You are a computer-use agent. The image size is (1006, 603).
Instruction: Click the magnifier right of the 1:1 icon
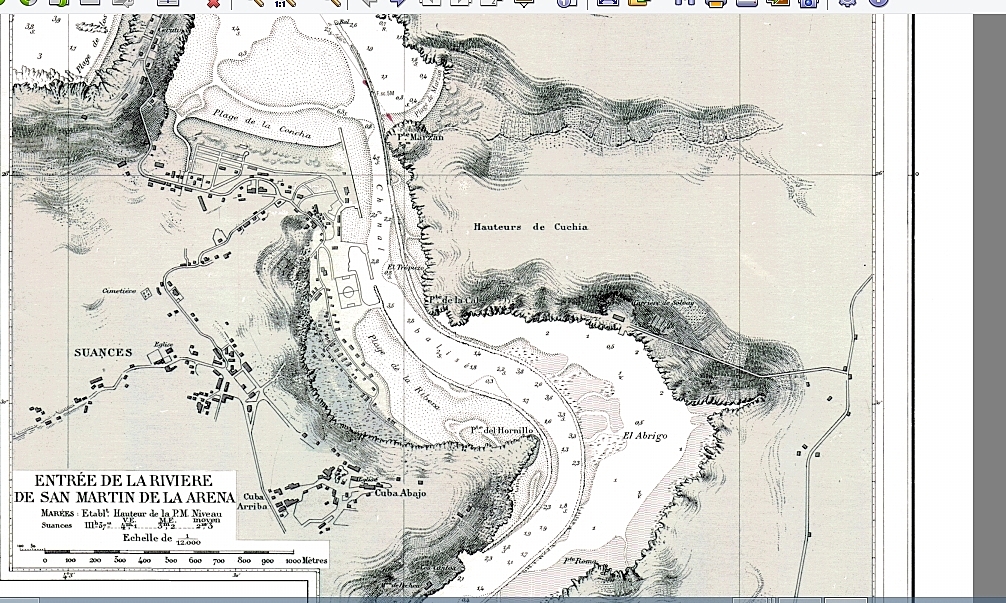[x=332, y=3]
